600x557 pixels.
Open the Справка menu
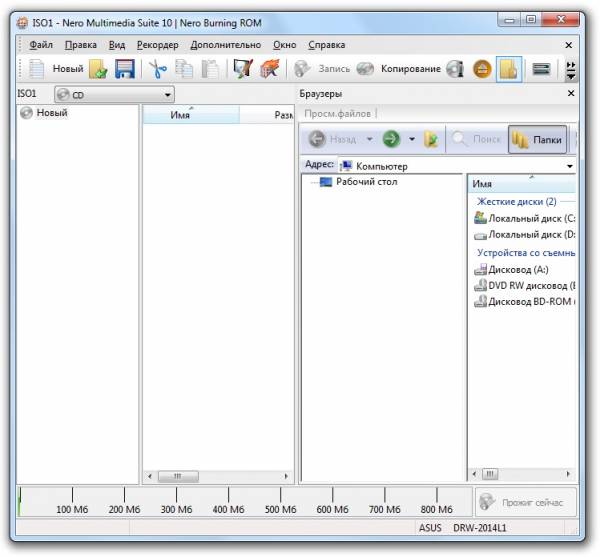(327, 45)
